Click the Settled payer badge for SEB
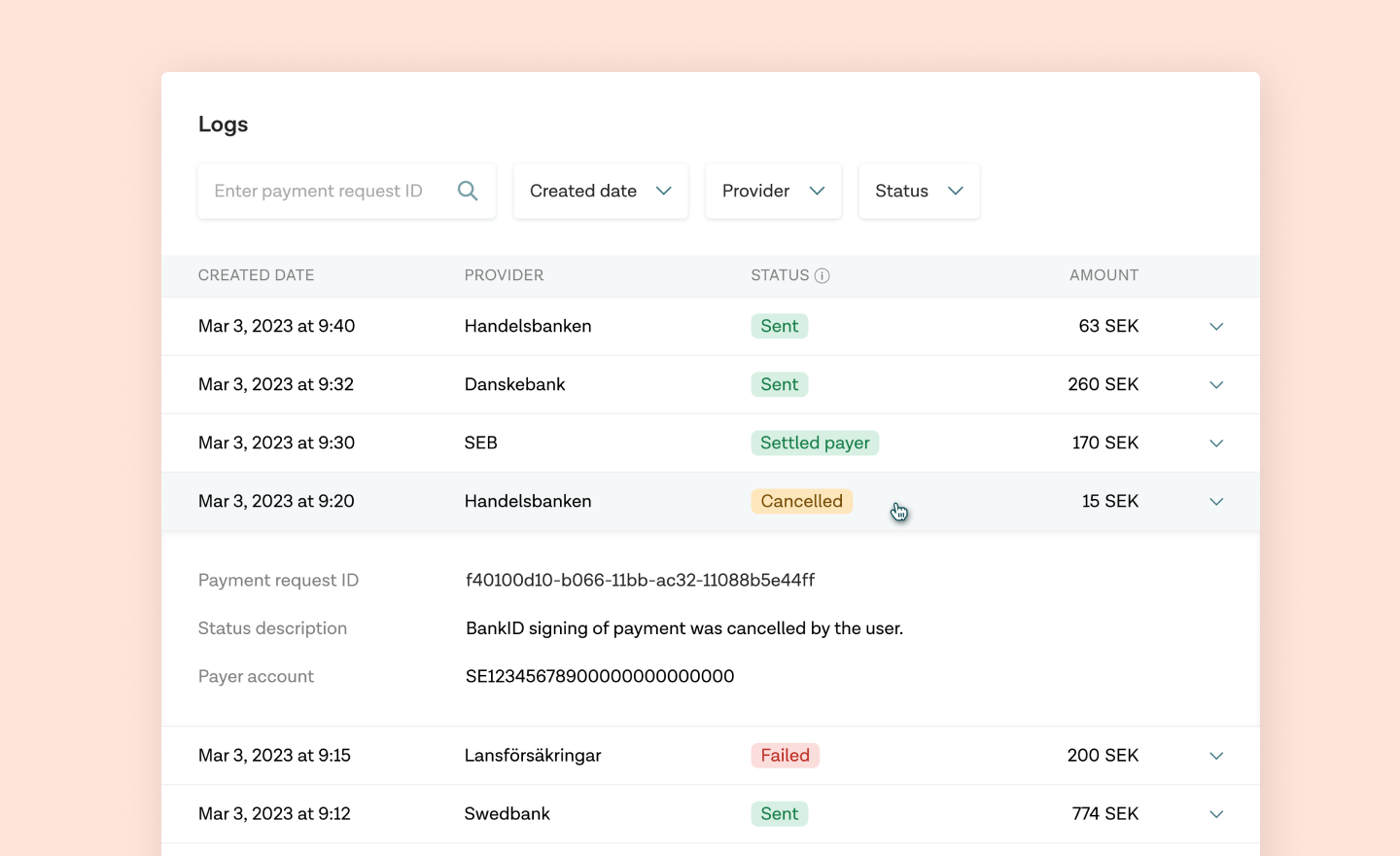Screen dimensions: 1400x856 [815, 443]
